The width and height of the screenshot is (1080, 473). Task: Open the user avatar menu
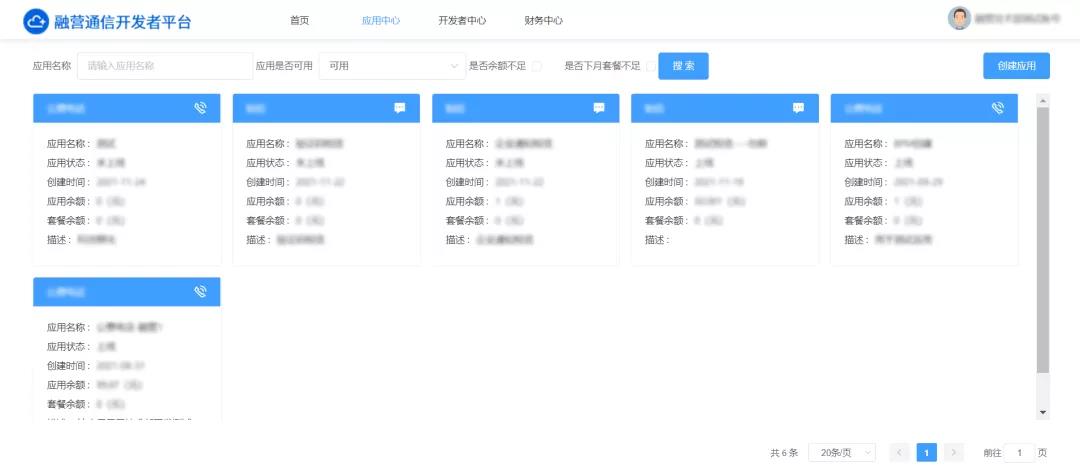(x=959, y=18)
